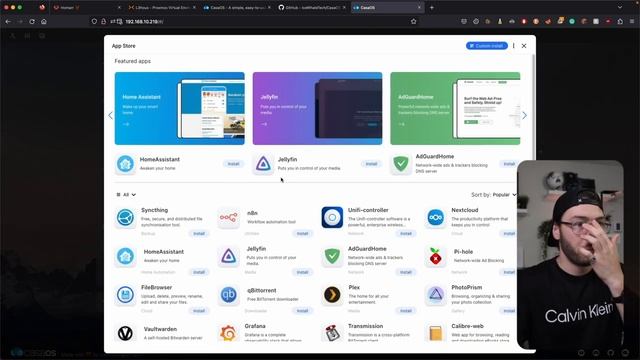Screen dimensions: 640x360
Task: Open the Firefox hamburger menu
Action: click(x=632, y=21)
